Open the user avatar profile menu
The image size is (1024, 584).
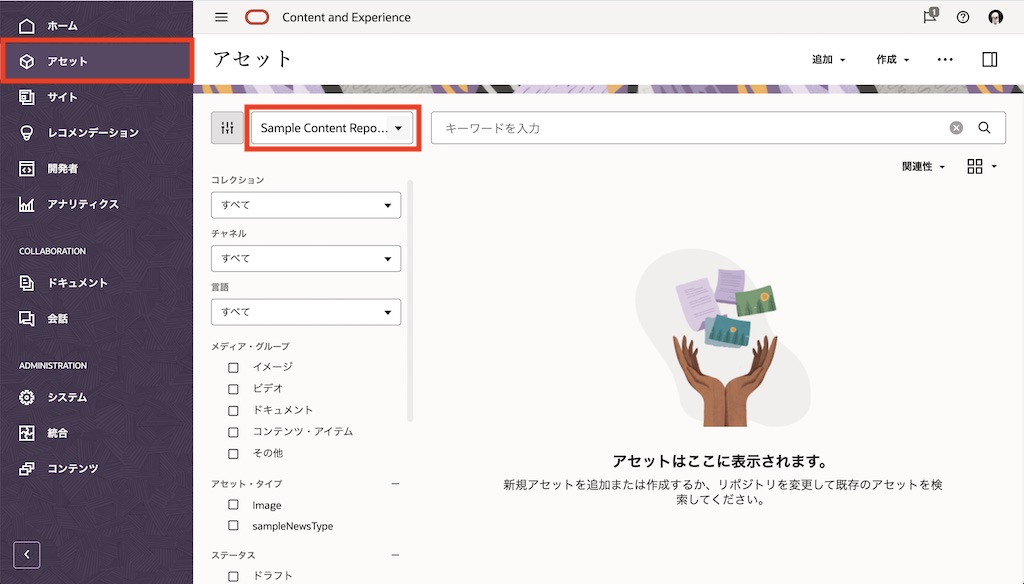click(995, 17)
